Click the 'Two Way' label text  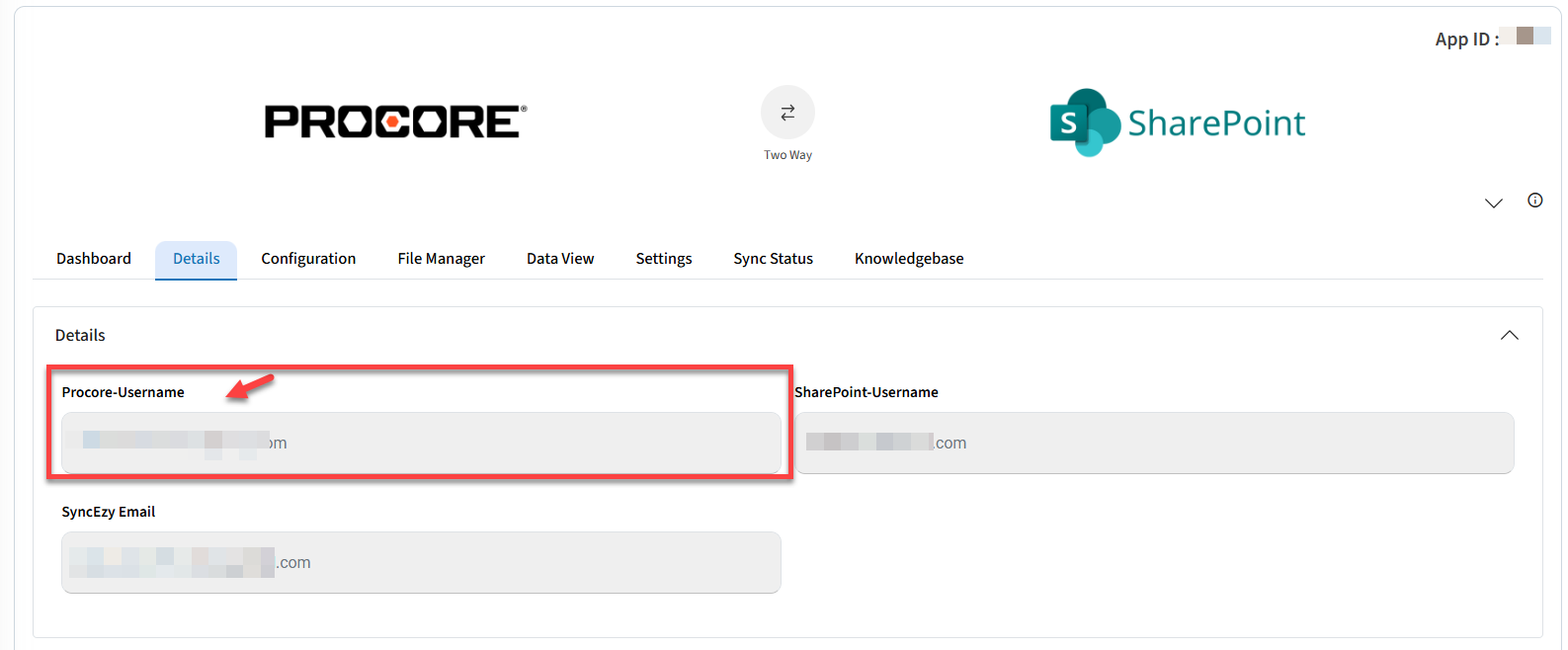787,155
